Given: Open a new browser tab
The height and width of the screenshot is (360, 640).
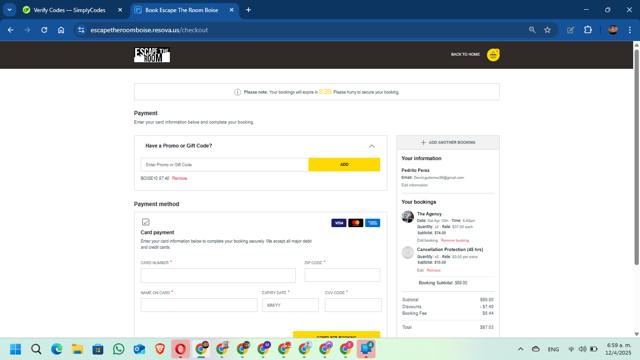Looking at the screenshot, I should [x=248, y=10].
